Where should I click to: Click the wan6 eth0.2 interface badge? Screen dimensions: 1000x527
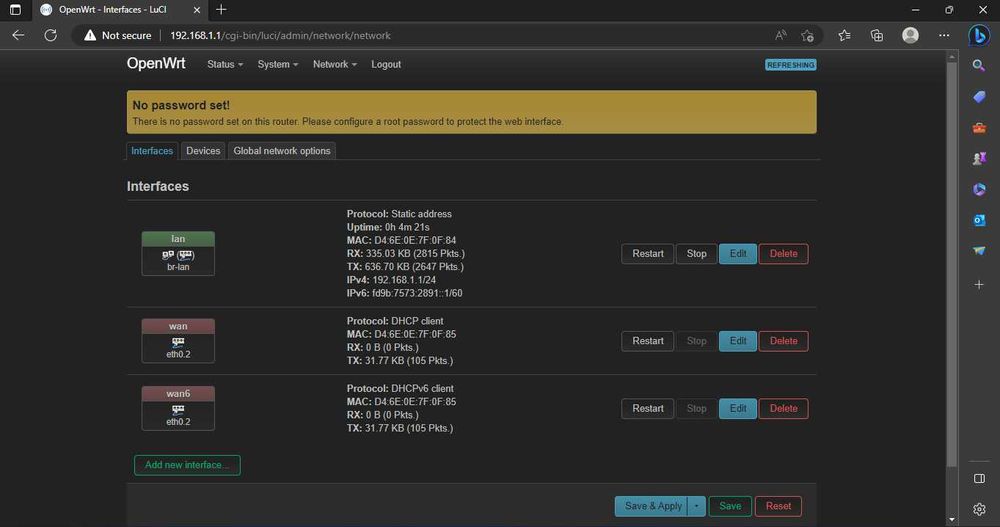(178, 408)
